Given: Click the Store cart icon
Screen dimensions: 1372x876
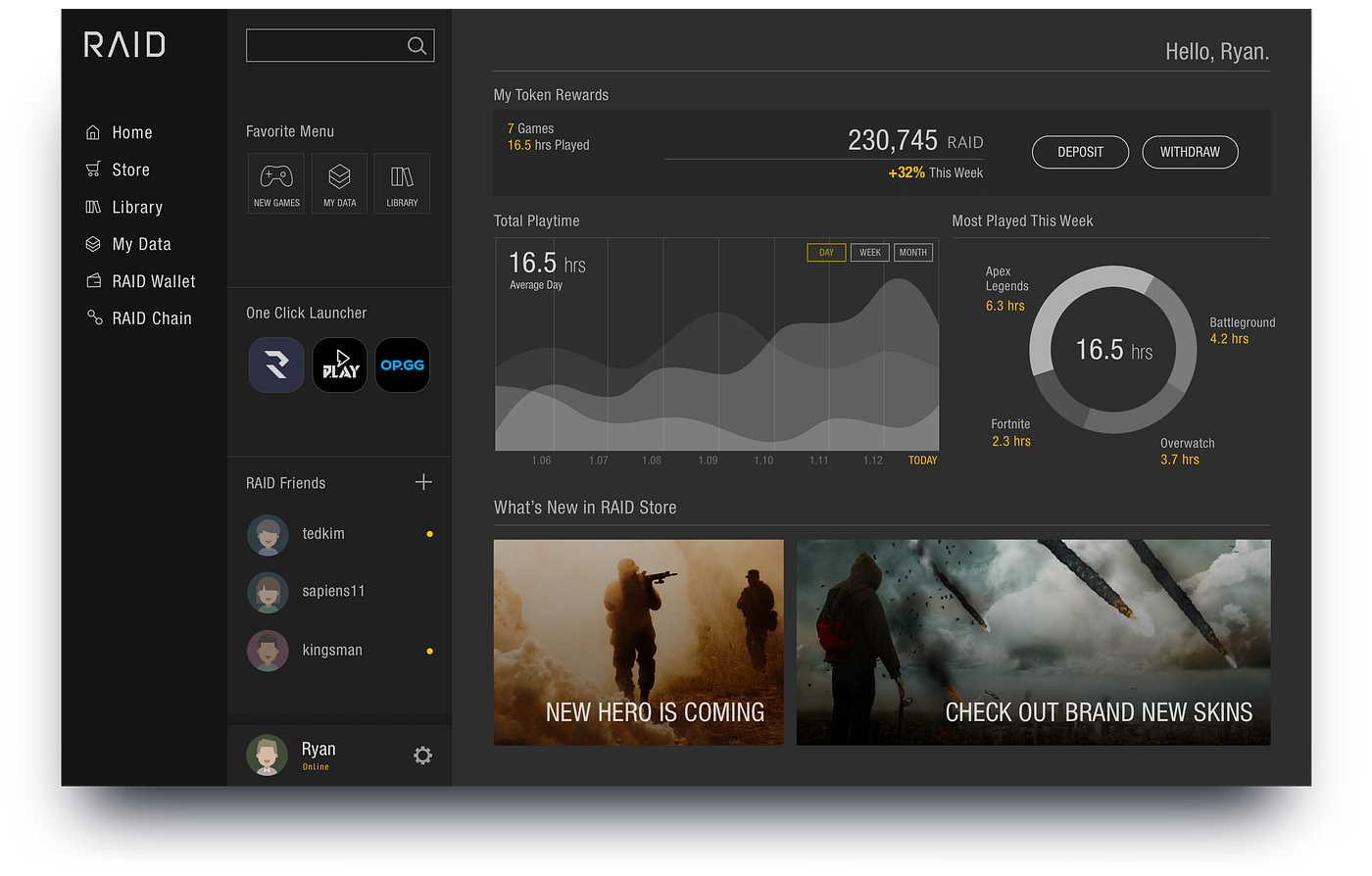Looking at the screenshot, I should point(93,170).
